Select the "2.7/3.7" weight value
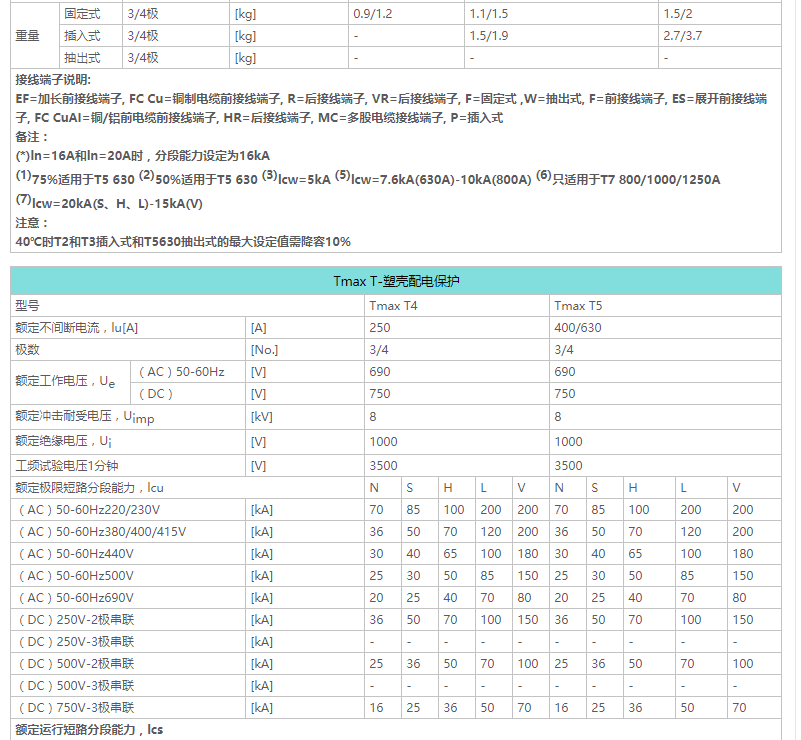Screen dimensions: 801x740 coord(682,36)
